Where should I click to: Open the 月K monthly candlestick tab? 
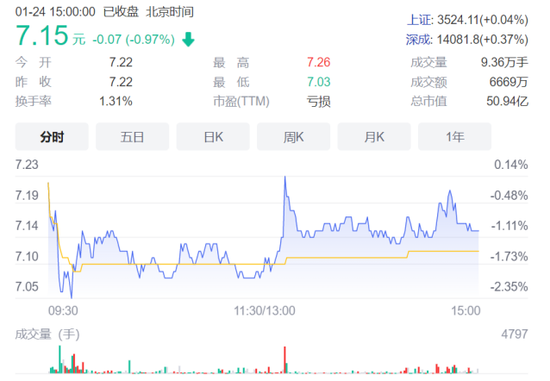(x=374, y=136)
